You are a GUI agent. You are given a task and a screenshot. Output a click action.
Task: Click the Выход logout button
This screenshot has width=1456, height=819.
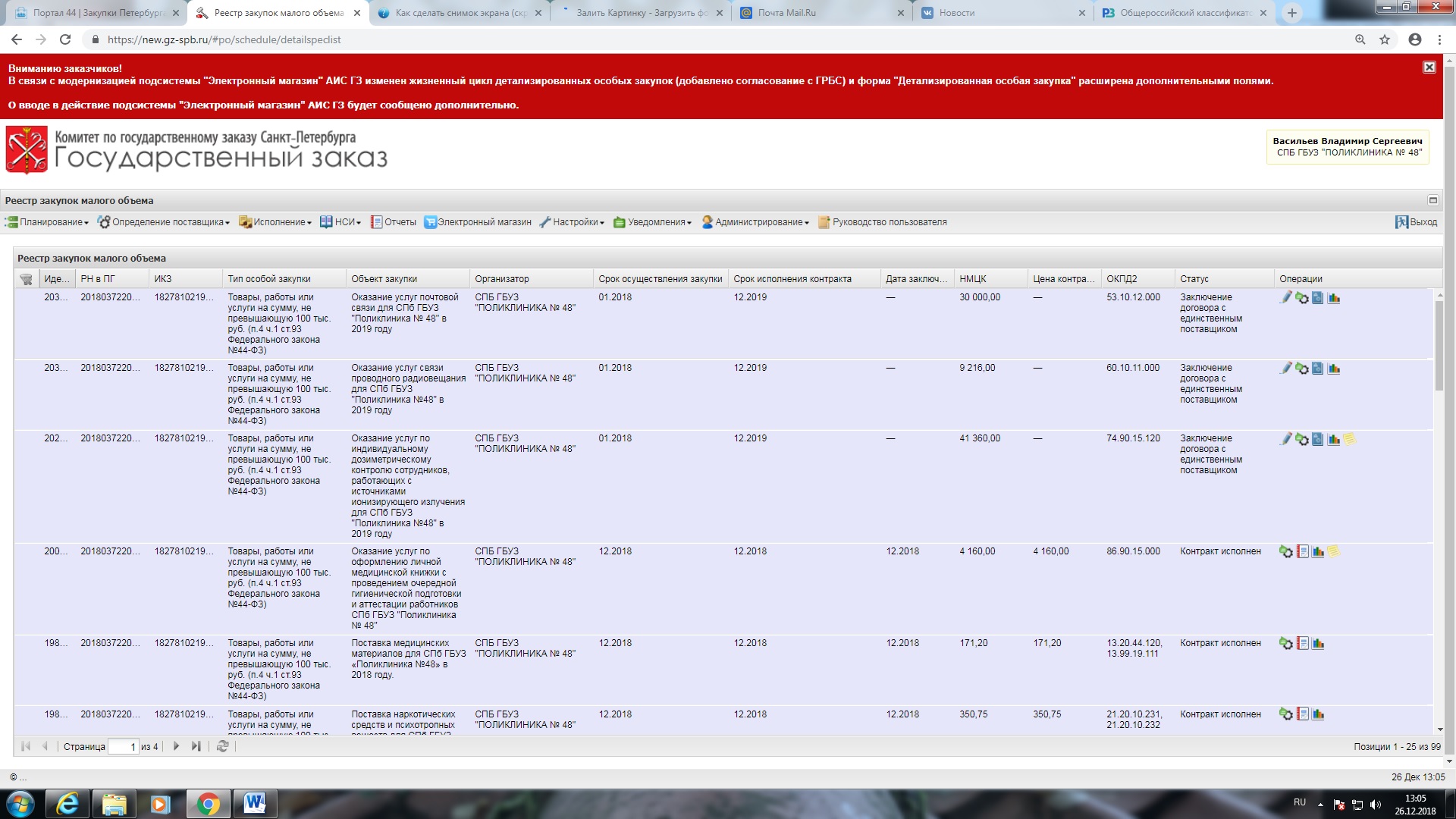[x=1416, y=222]
